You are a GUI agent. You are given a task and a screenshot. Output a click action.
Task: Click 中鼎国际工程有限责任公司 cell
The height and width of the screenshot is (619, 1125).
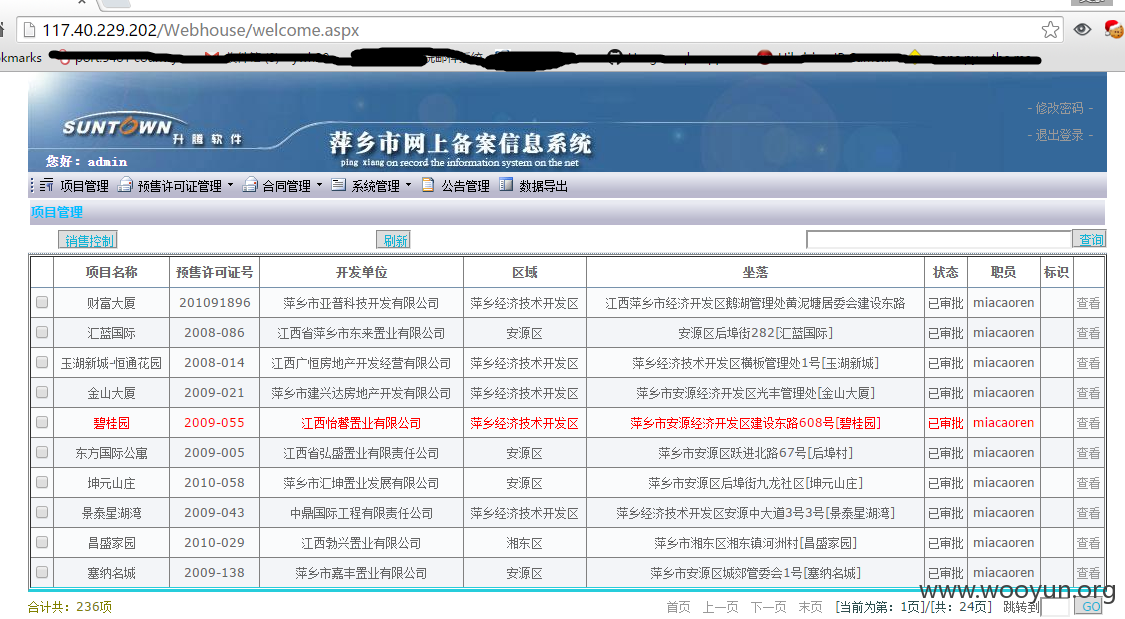[x=362, y=514]
